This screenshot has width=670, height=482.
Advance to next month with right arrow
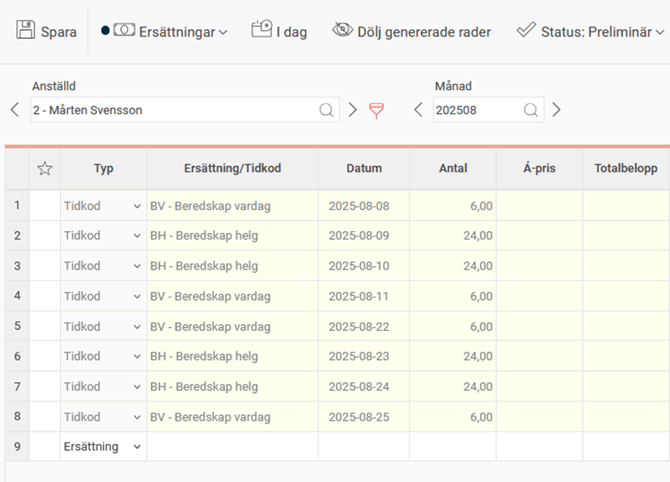(557, 110)
